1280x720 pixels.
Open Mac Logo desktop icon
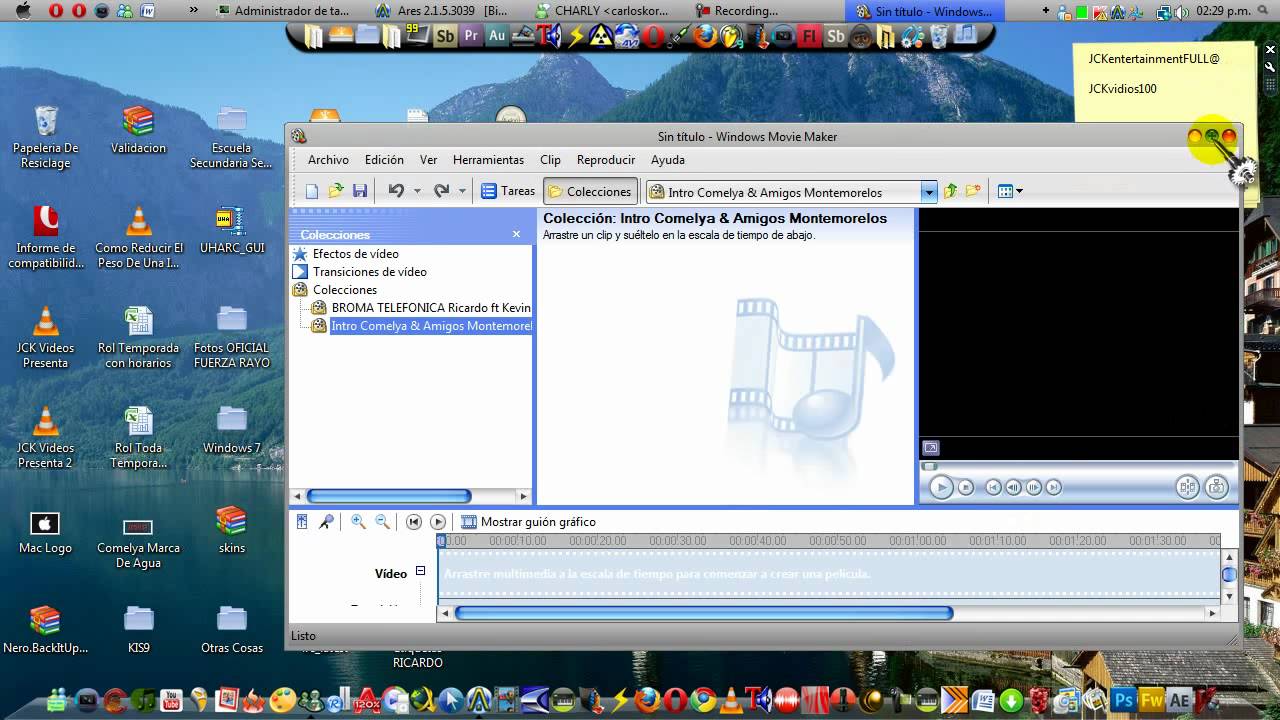[45, 531]
